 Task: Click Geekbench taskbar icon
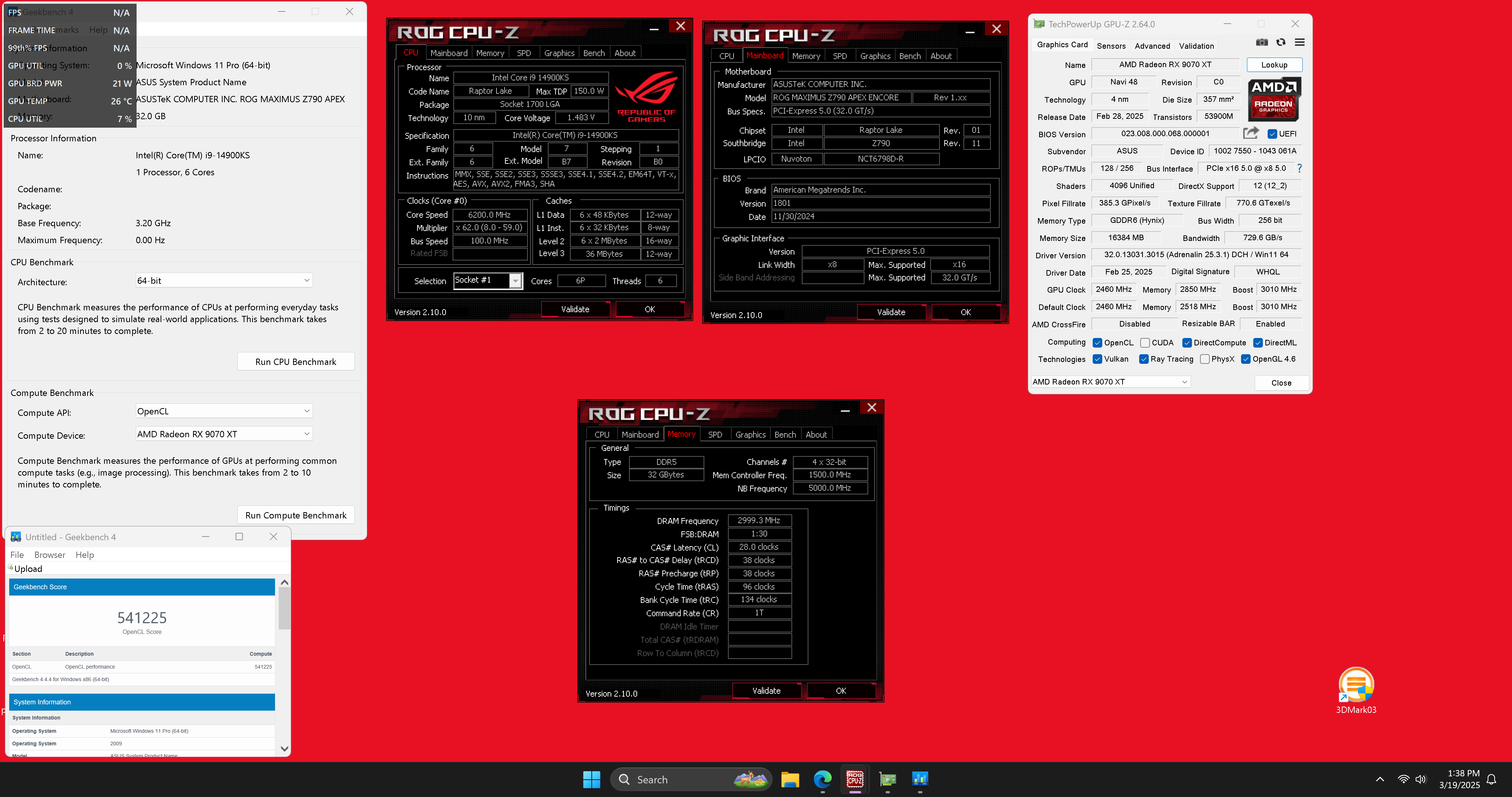[x=920, y=779]
